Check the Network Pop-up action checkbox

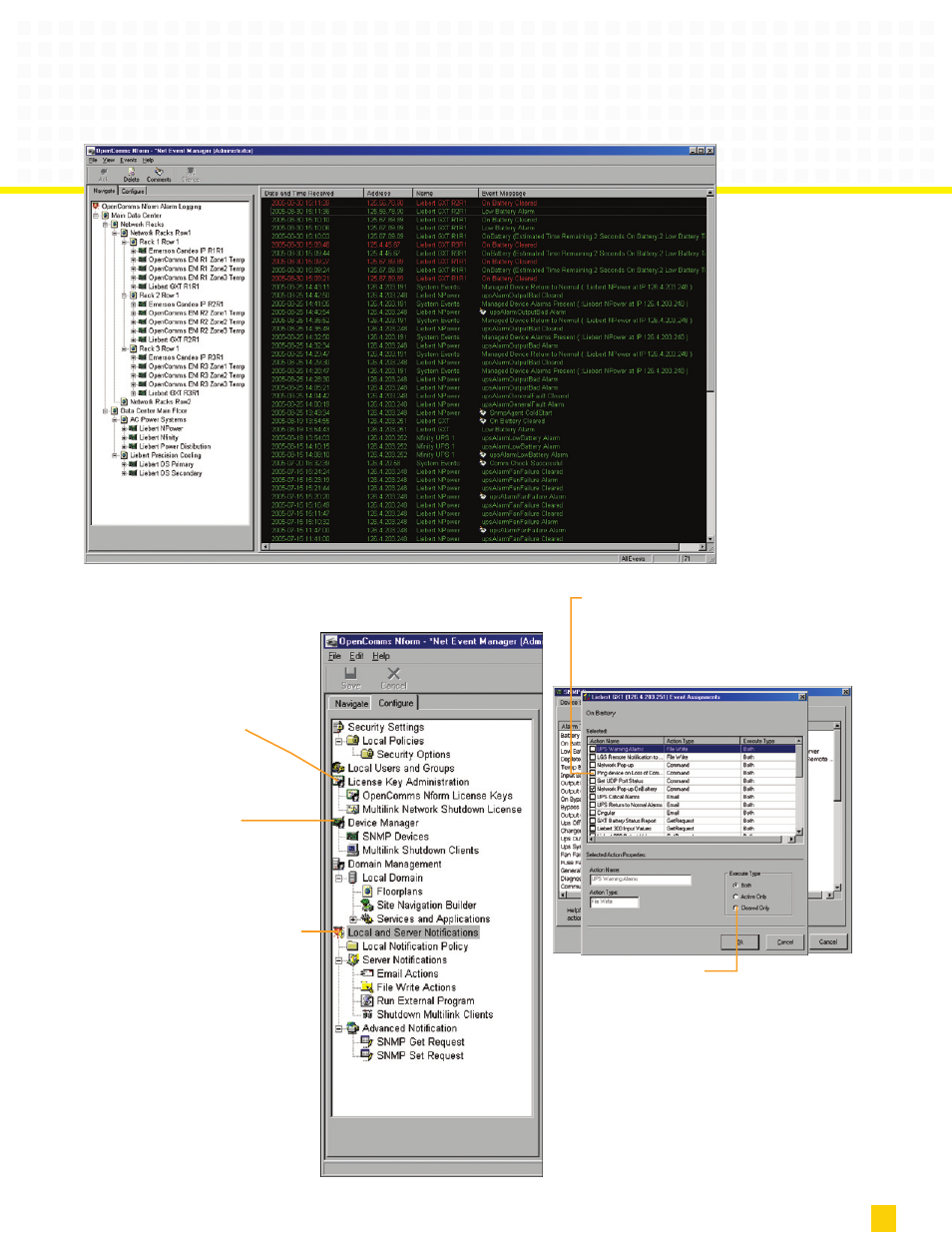point(593,765)
